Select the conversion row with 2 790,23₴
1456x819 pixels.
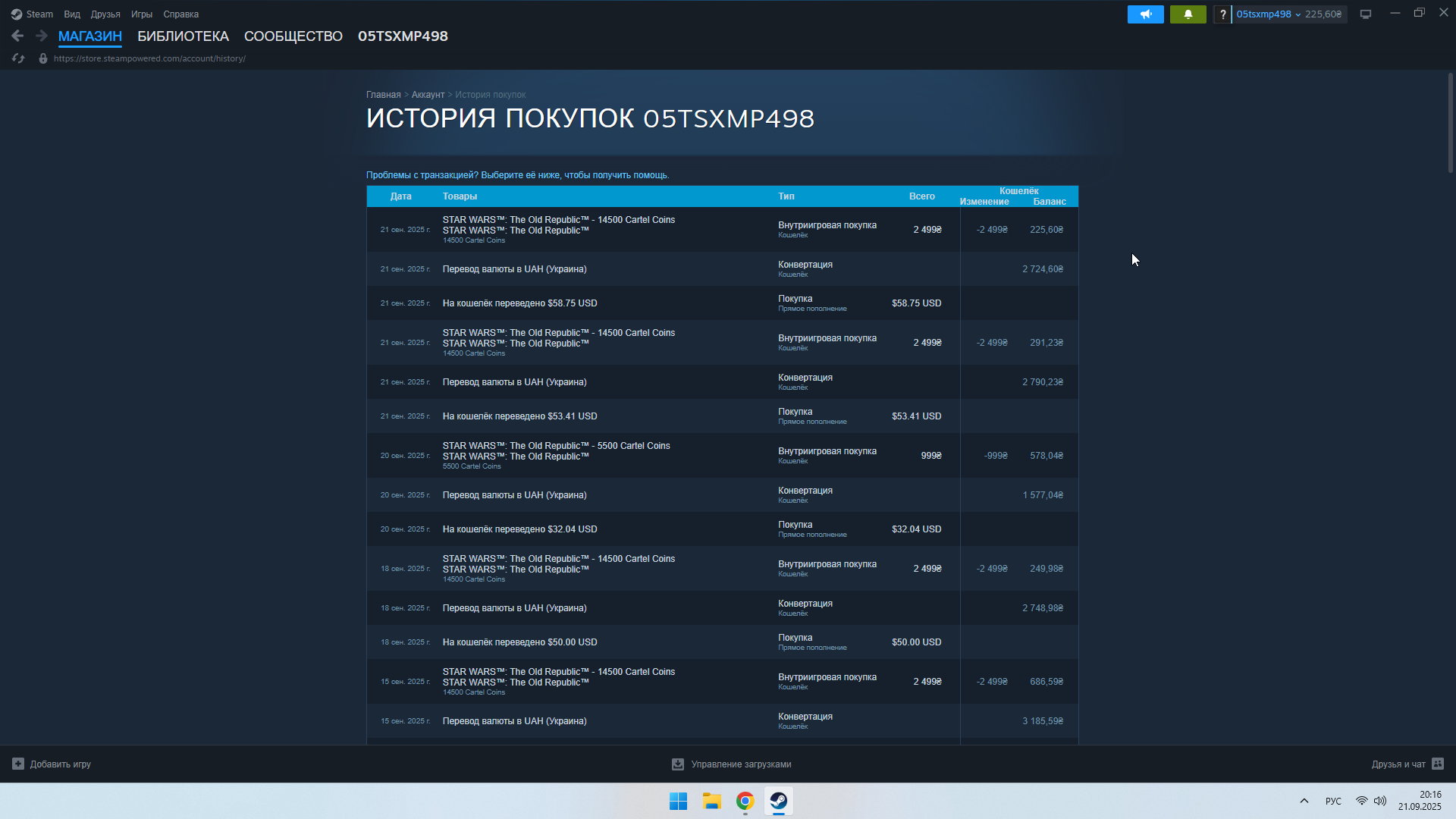pos(722,382)
